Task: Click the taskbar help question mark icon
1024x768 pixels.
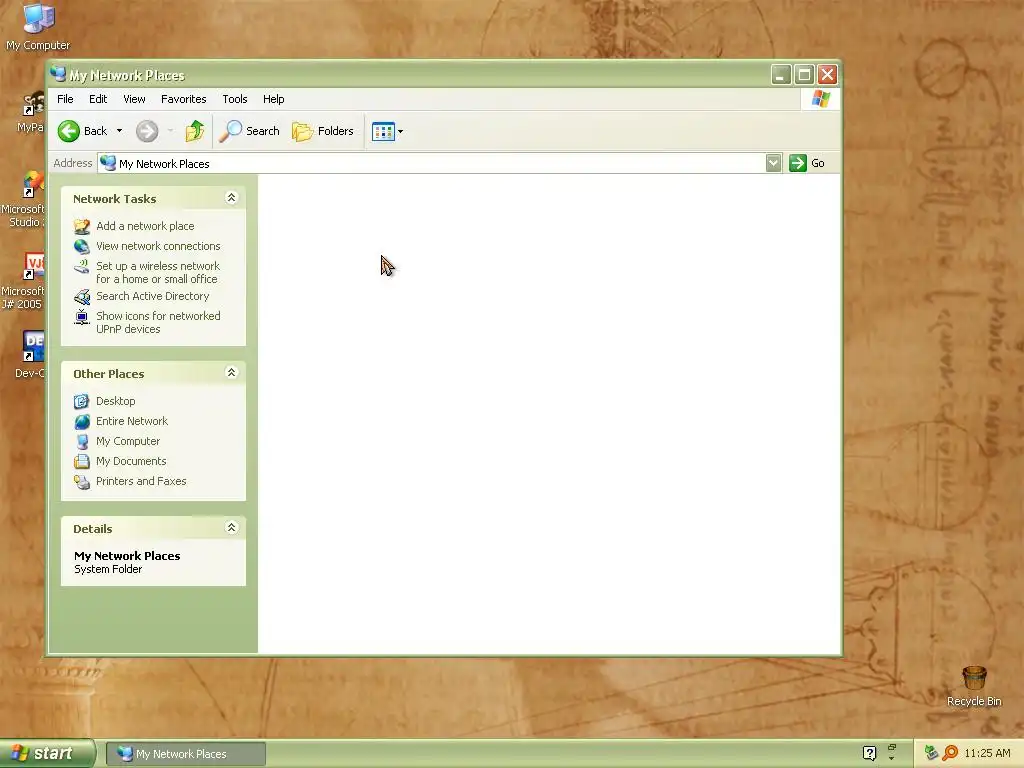Action: coord(869,753)
